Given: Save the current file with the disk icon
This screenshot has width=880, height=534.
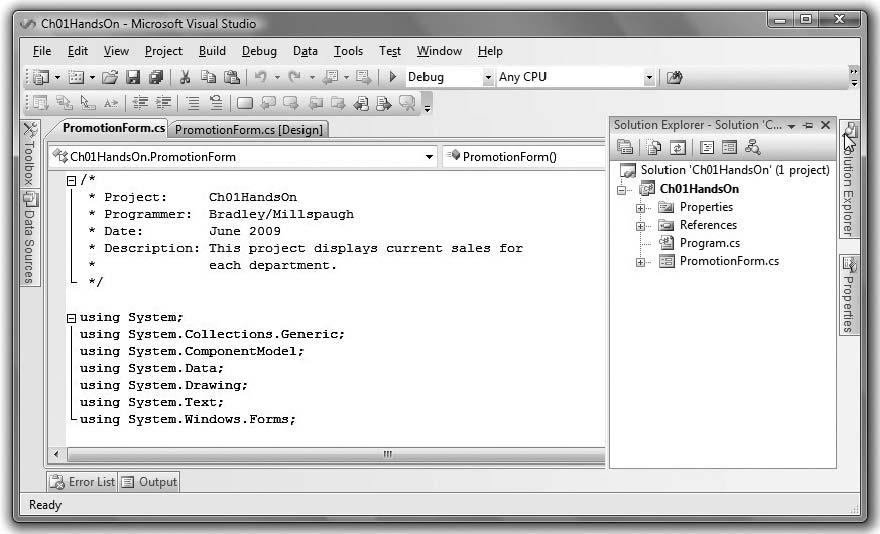Looking at the screenshot, I should click(133, 77).
